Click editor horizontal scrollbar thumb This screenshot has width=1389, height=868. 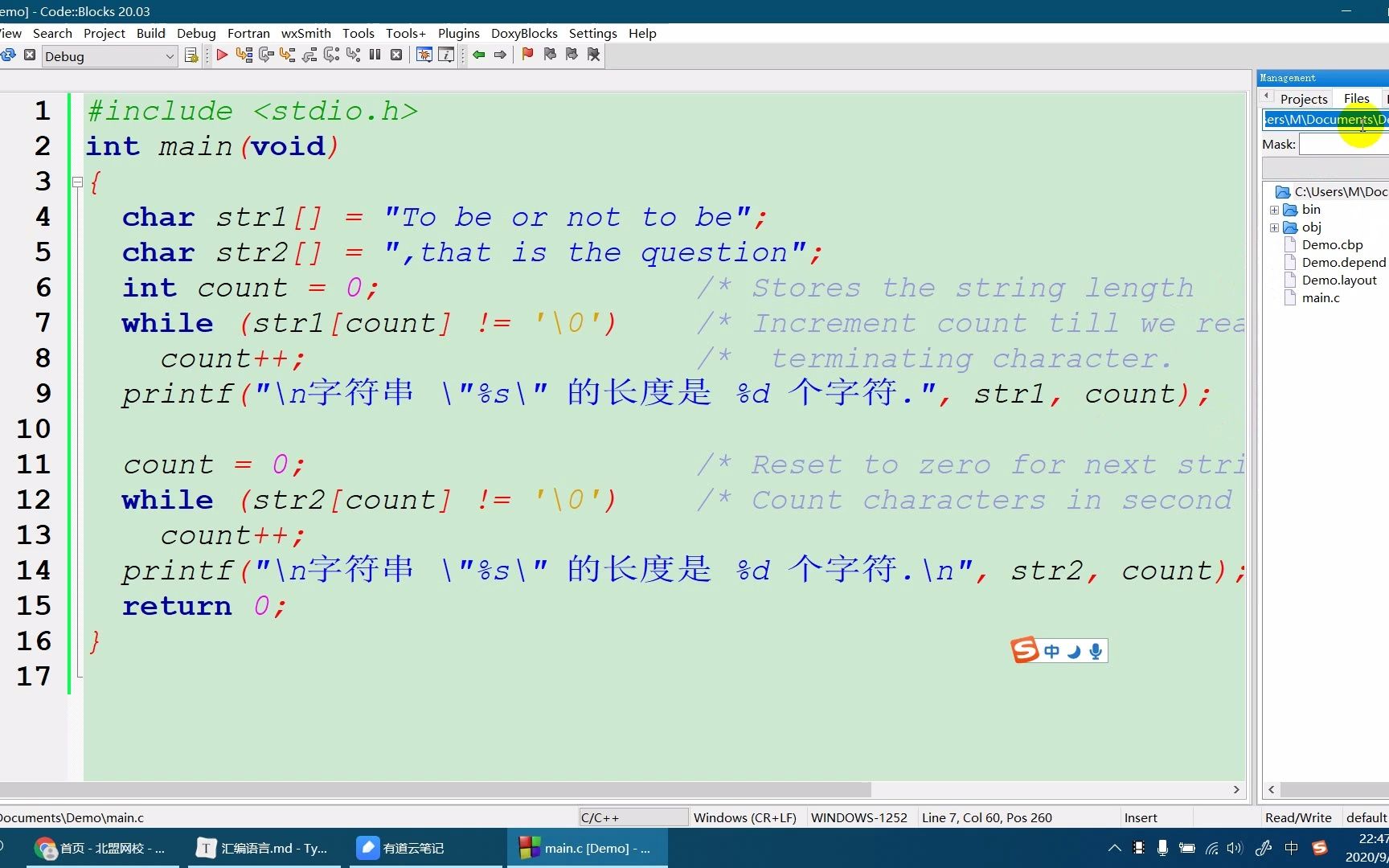[x=435, y=789]
